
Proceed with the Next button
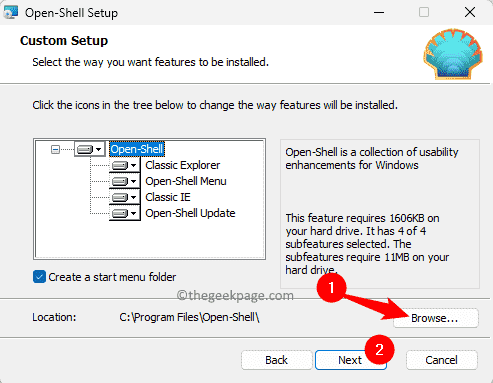(351, 360)
